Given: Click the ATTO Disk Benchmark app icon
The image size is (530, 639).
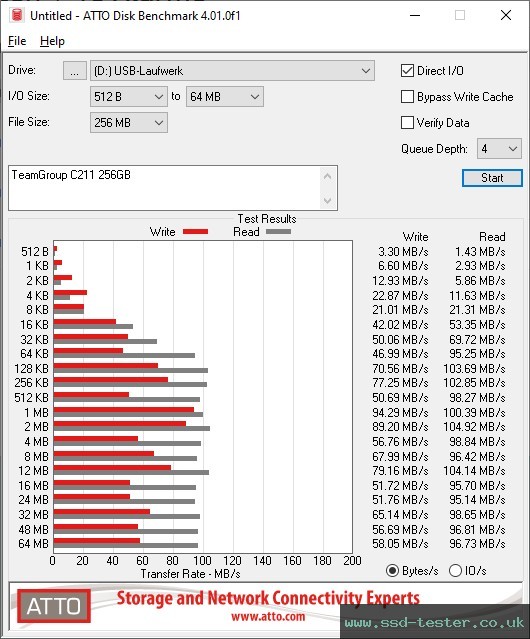Looking at the screenshot, I should point(17,15).
